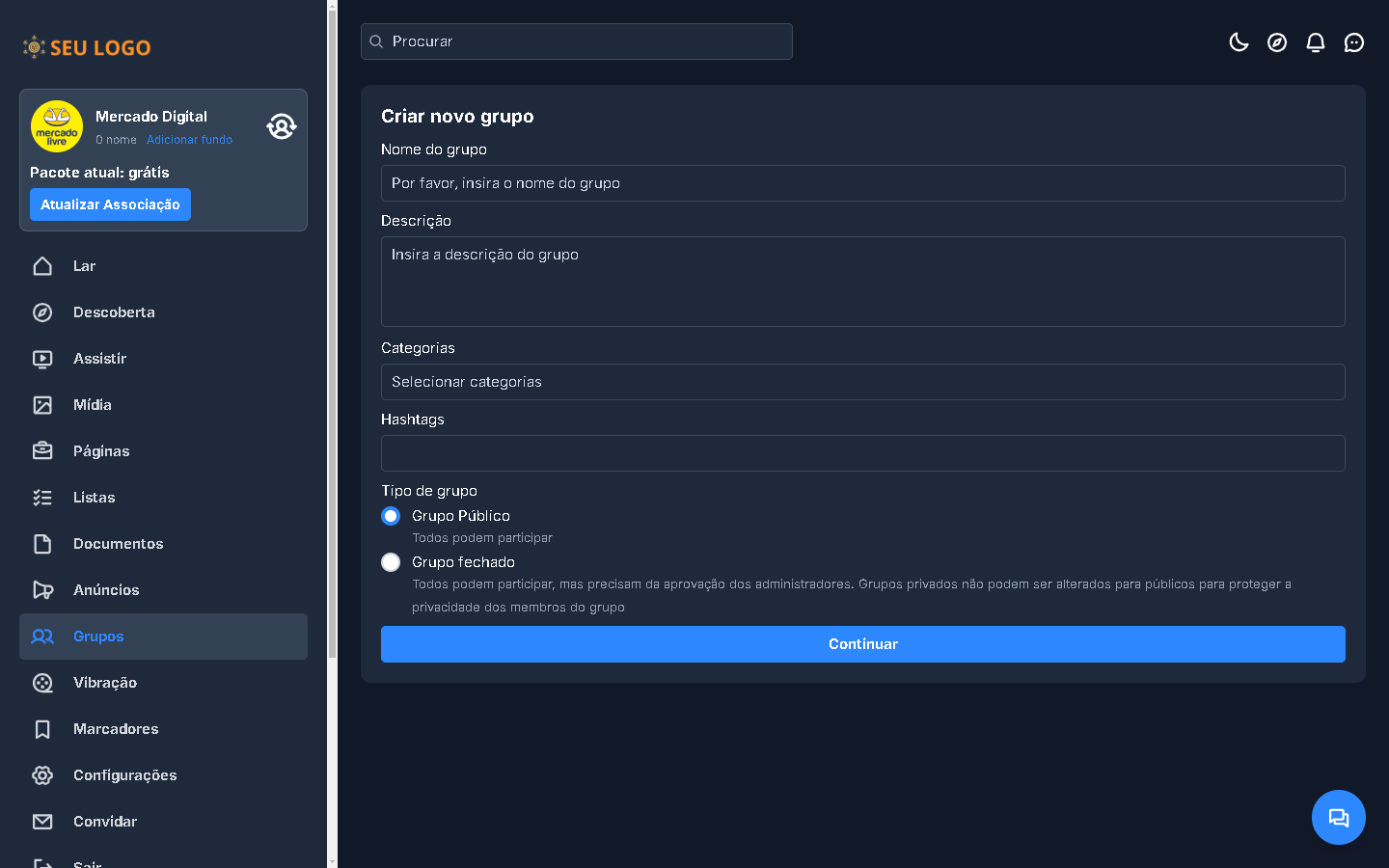
Task: Open messages chat bubble icon in header
Action: (x=1354, y=42)
